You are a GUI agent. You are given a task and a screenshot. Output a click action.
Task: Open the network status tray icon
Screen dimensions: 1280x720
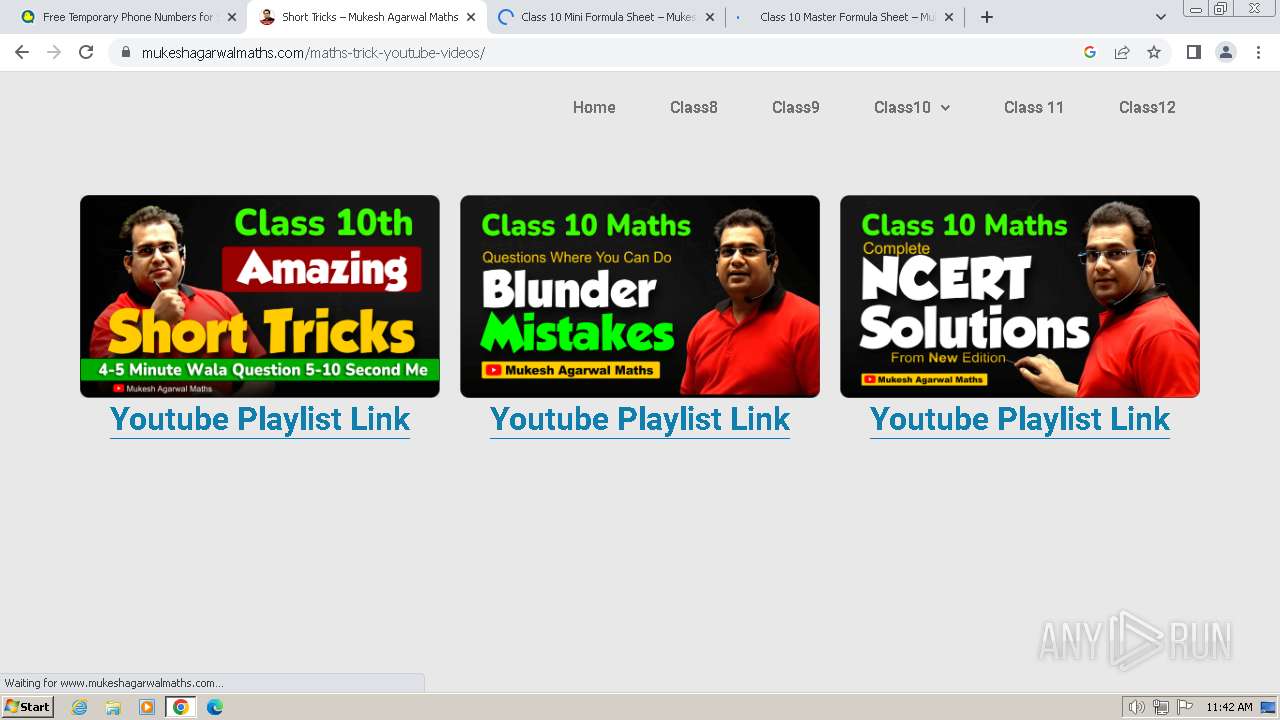point(1161,707)
